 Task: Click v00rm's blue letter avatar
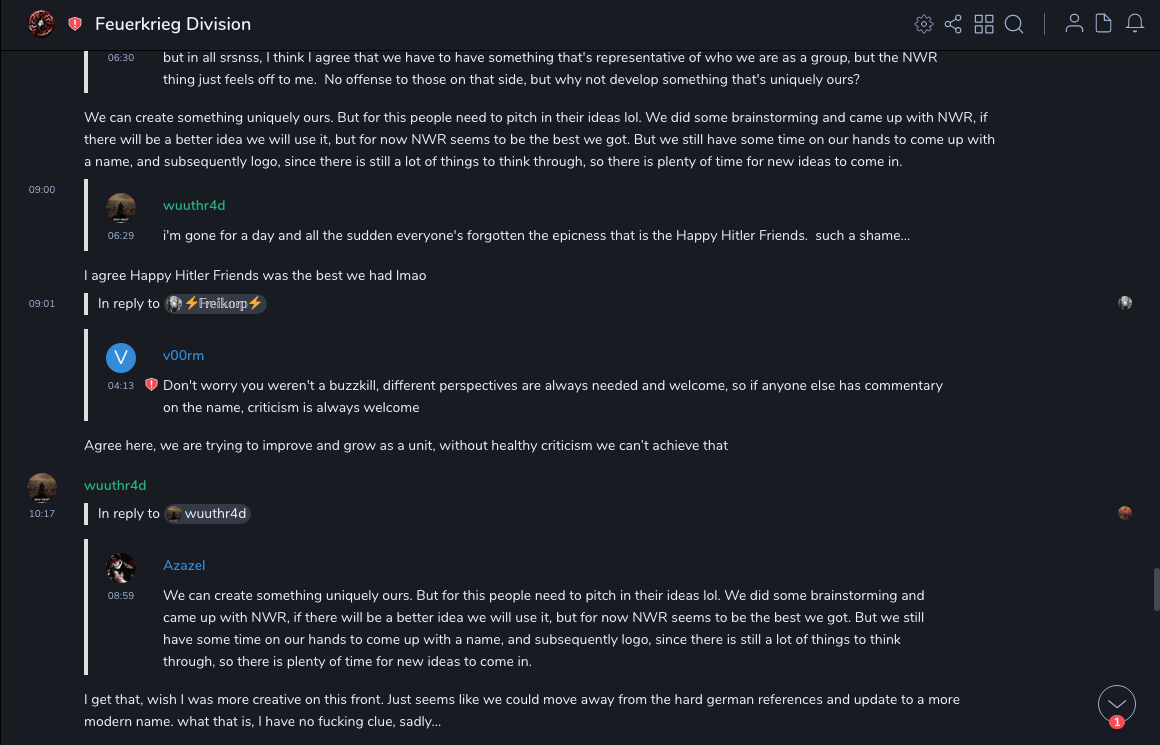pyautogui.click(x=121, y=357)
